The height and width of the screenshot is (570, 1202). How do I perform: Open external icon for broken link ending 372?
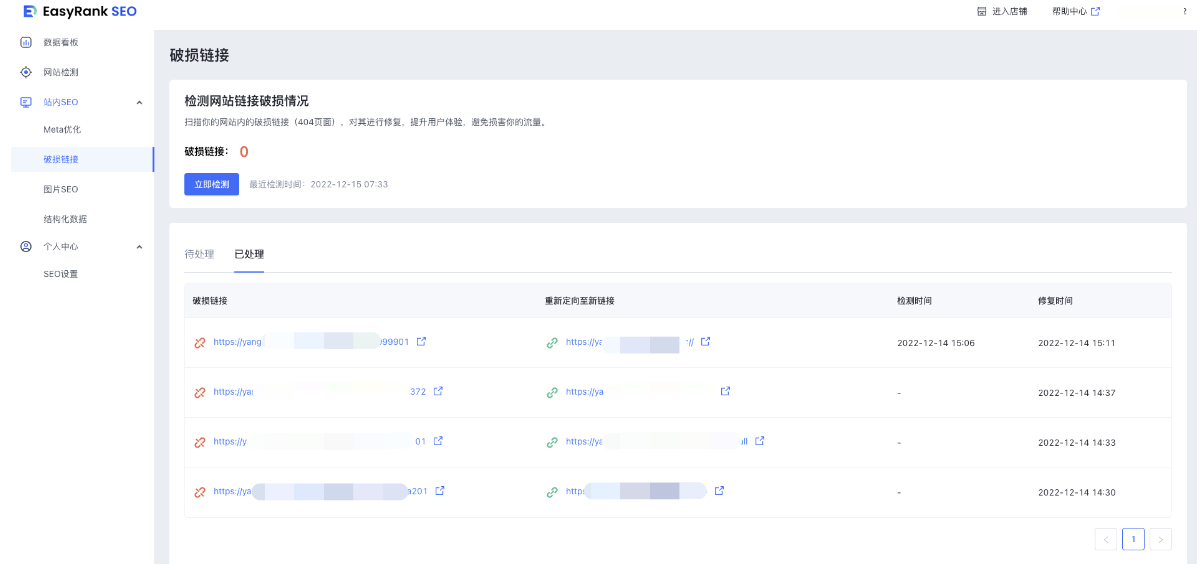tap(438, 392)
